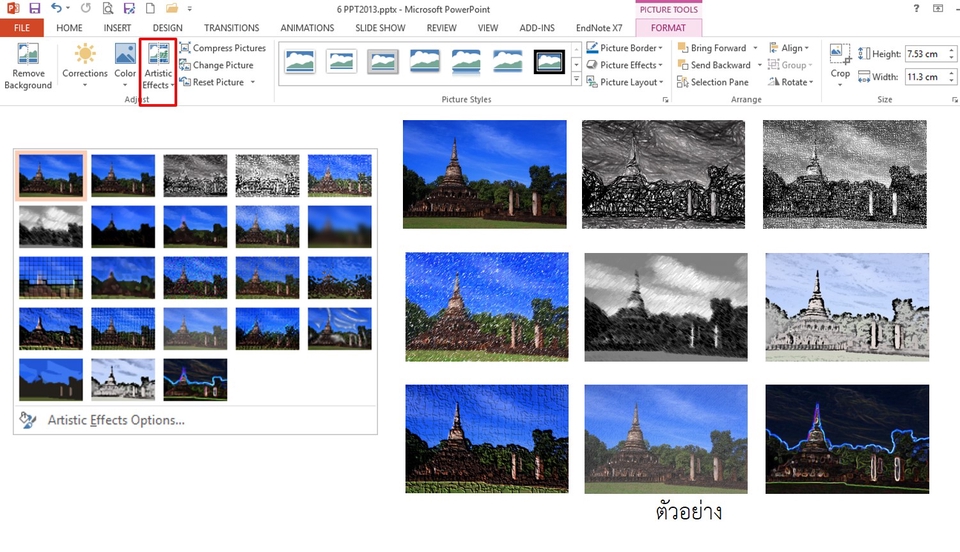This screenshot has width=960, height=552.
Task: Select the Cutout effect thumbnail in last row
Action: [51, 379]
